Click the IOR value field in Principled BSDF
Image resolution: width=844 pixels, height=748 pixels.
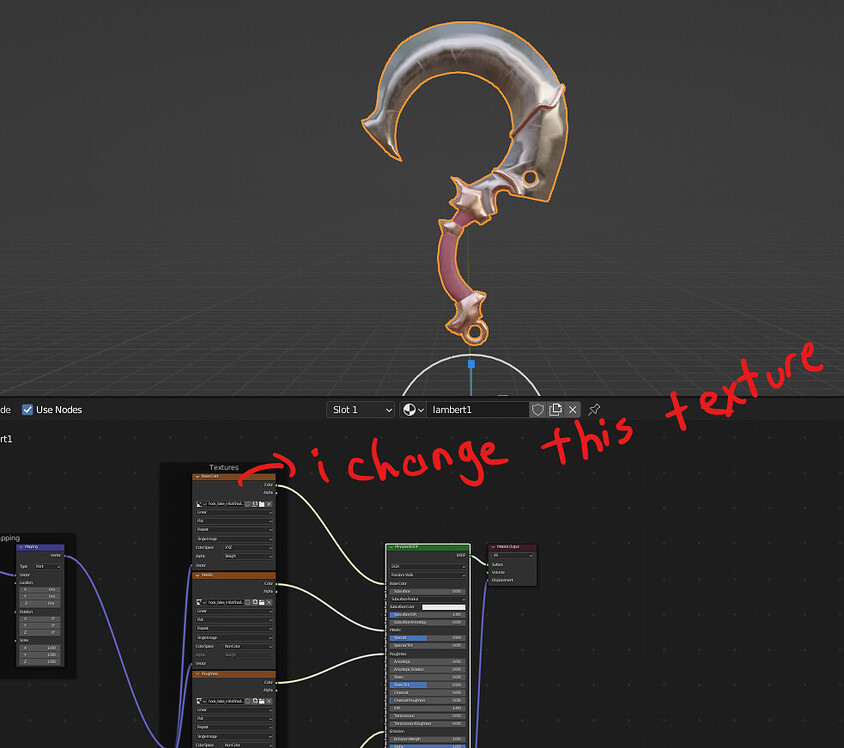(x=428, y=708)
